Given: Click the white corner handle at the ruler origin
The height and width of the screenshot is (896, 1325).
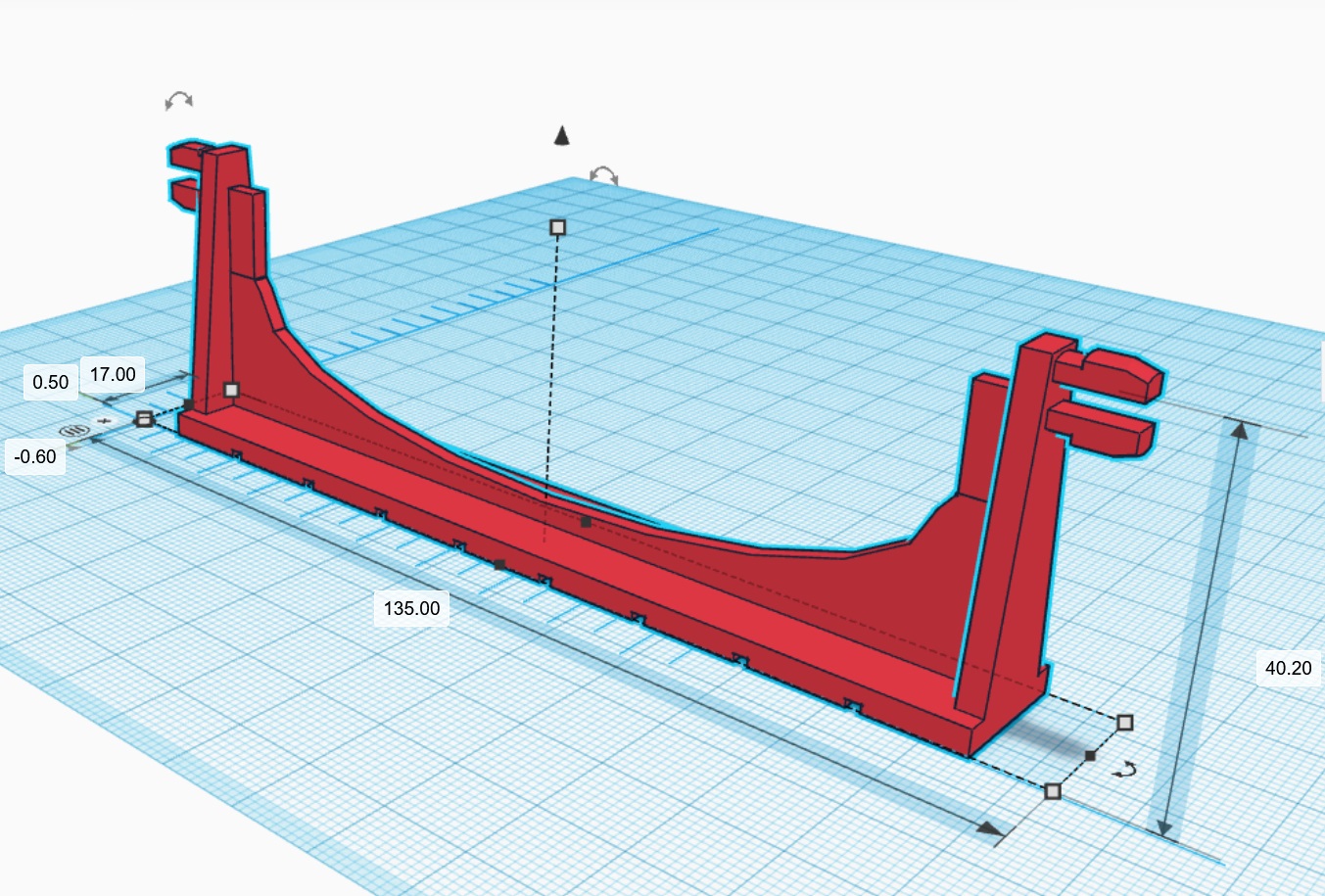Looking at the screenshot, I should [144, 419].
